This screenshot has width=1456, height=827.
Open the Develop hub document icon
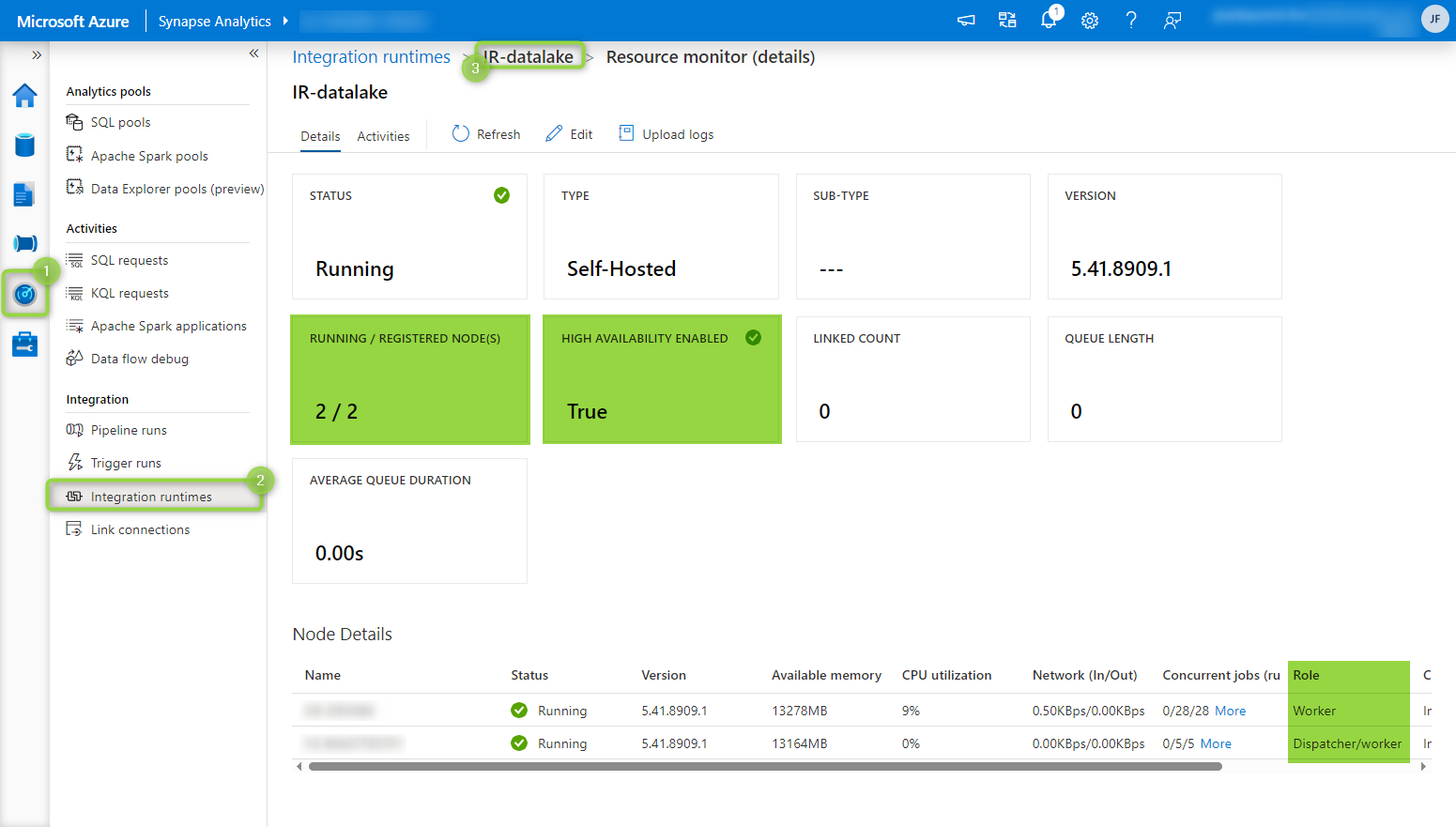24,194
